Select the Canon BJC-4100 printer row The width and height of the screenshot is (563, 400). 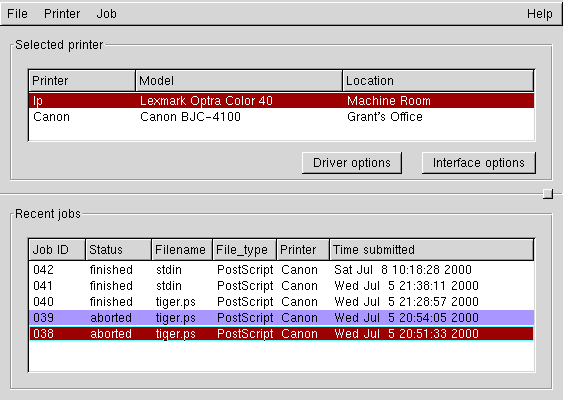point(282,117)
